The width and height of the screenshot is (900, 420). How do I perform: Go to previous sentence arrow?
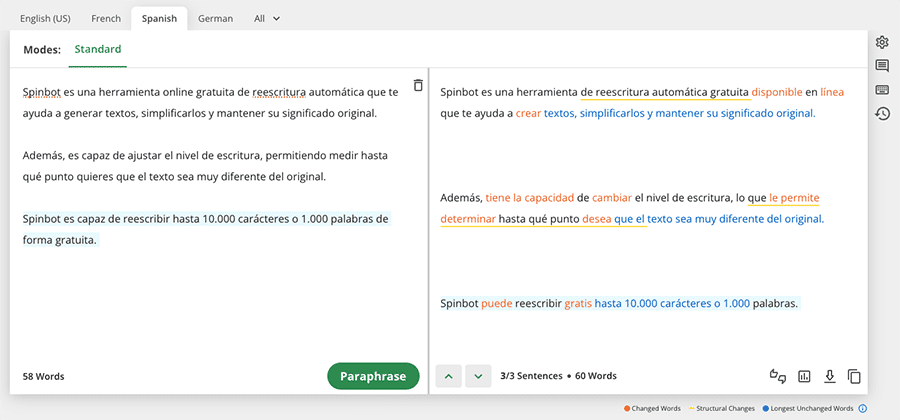coord(449,376)
